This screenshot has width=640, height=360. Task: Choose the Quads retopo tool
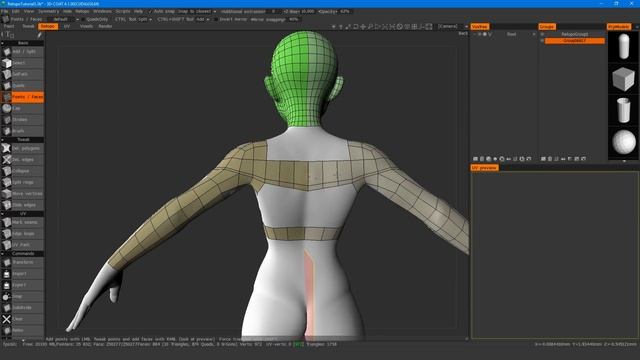22,86
